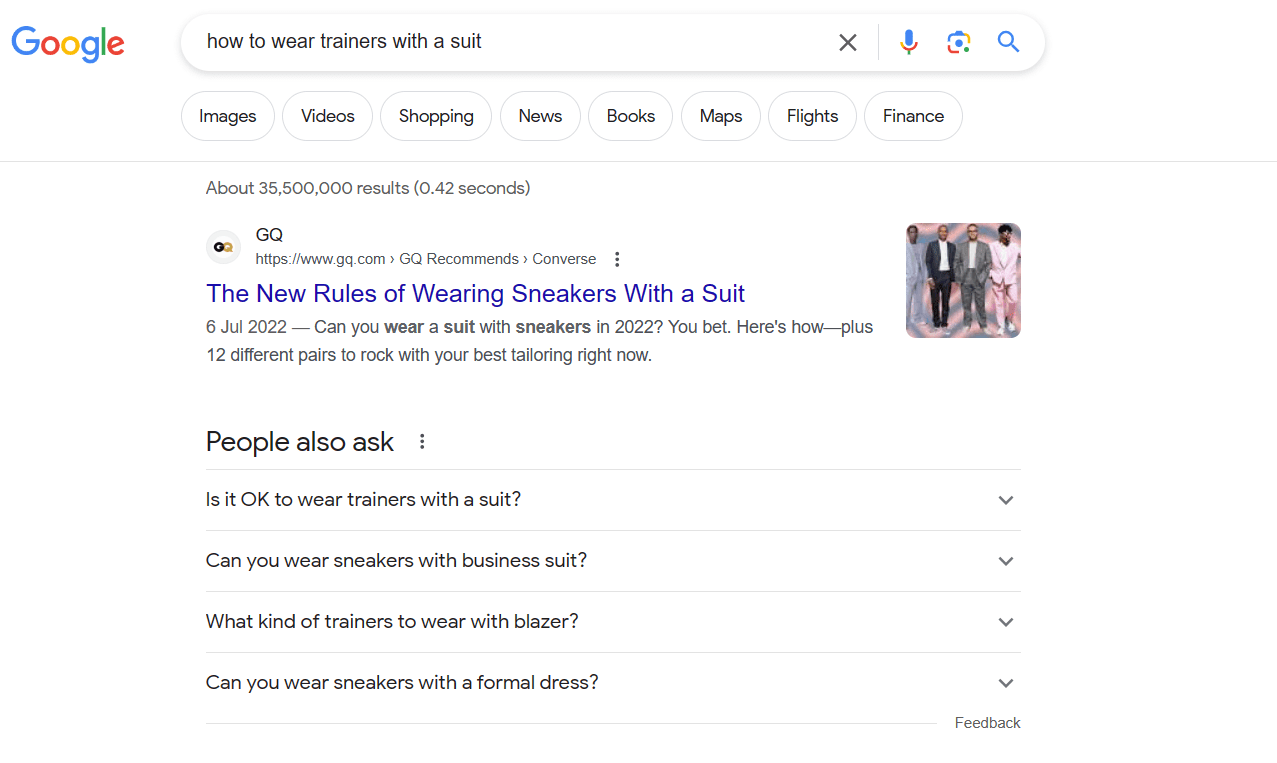Click the GQ site name
Screen dimensions: 1277x763
269,235
